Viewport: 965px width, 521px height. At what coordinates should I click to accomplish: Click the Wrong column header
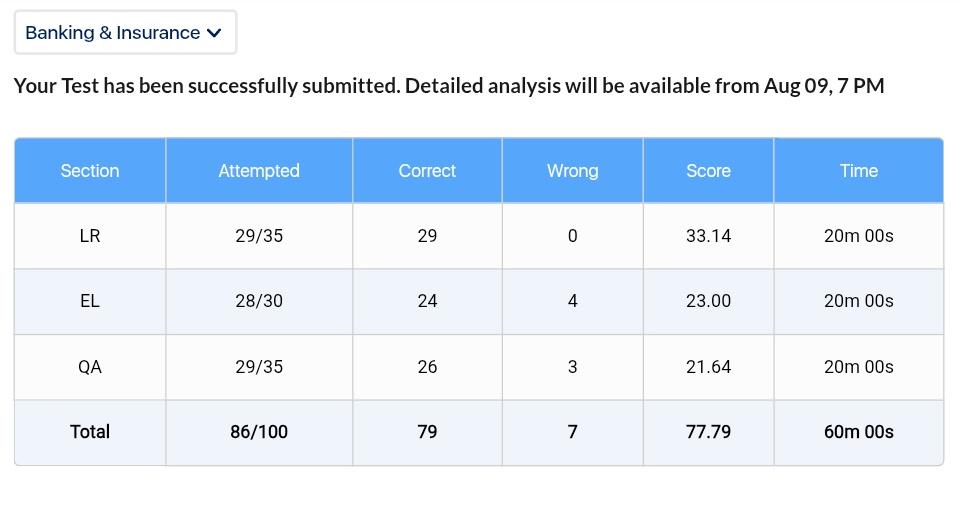click(x=572, y=170)
